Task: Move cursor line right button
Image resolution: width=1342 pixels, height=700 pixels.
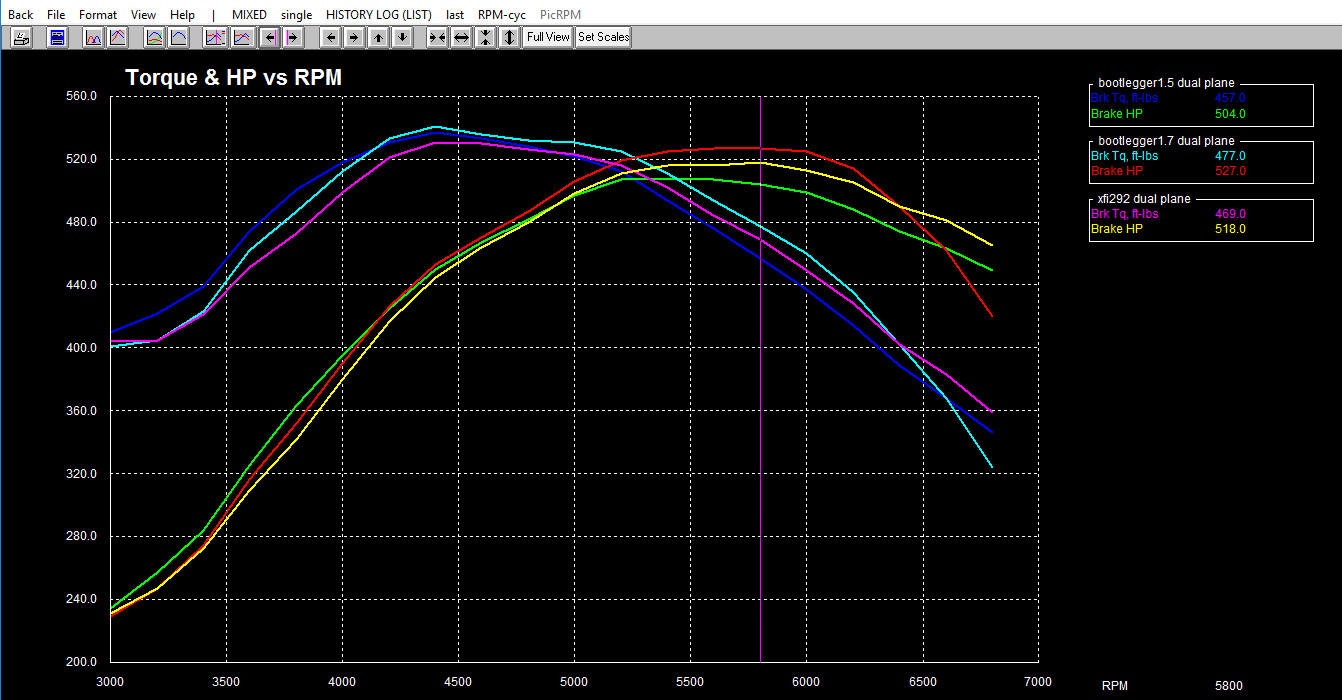Action: [292, 38]
